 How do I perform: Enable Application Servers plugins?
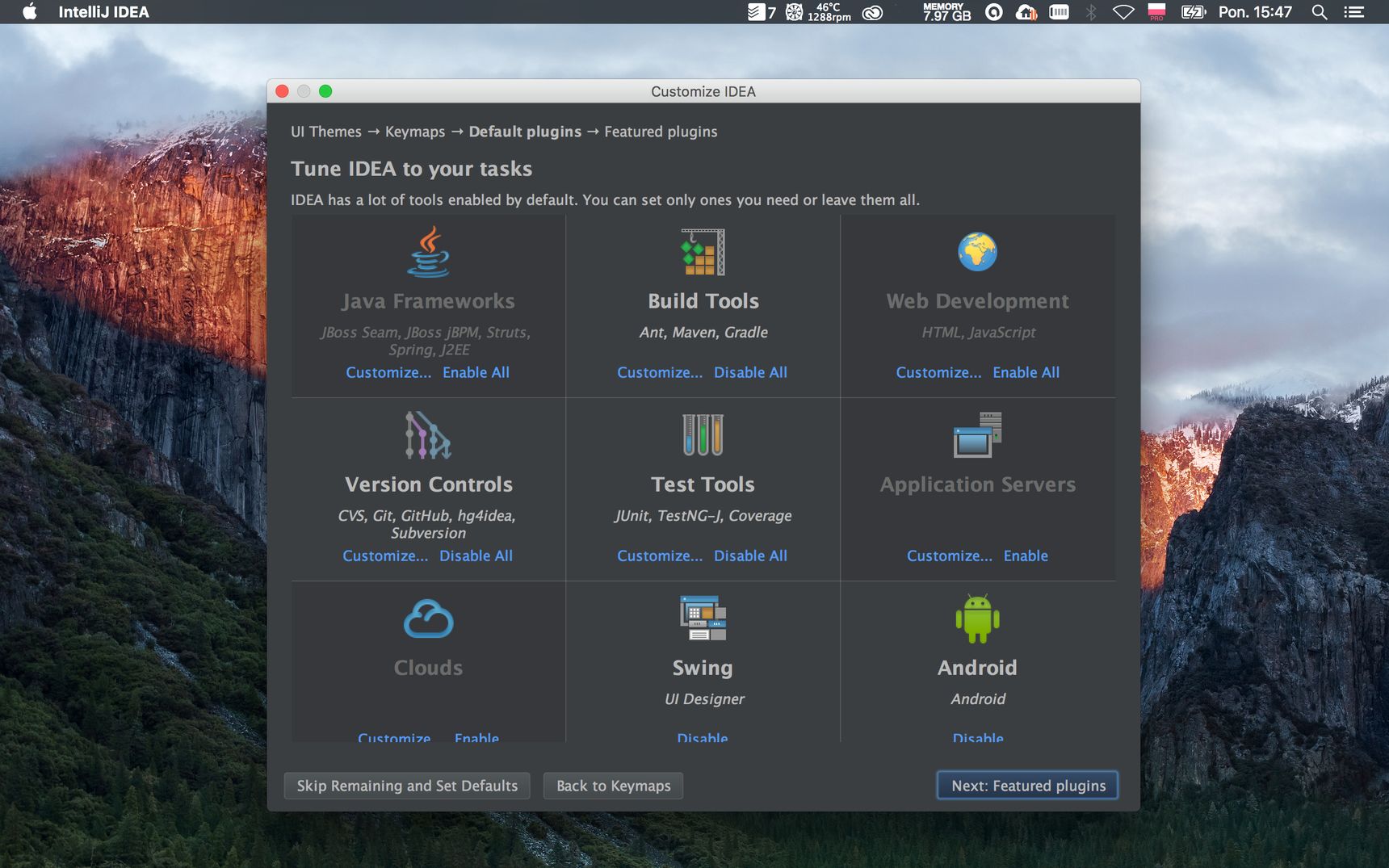tap(1026, 556)
